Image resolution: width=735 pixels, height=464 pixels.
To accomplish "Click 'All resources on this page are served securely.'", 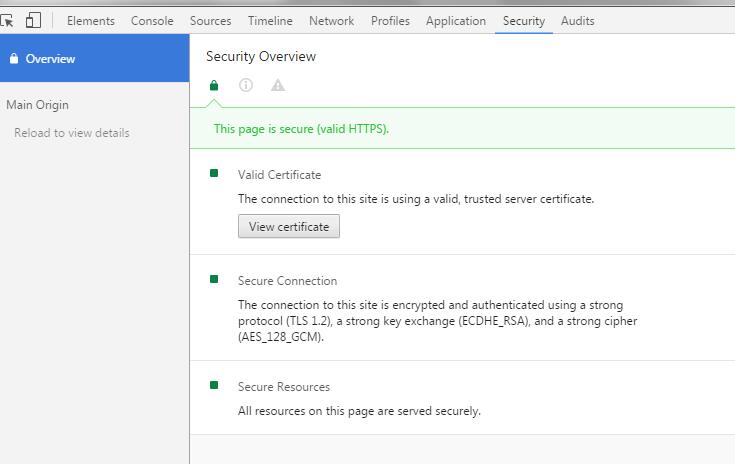I will (359, 411).
